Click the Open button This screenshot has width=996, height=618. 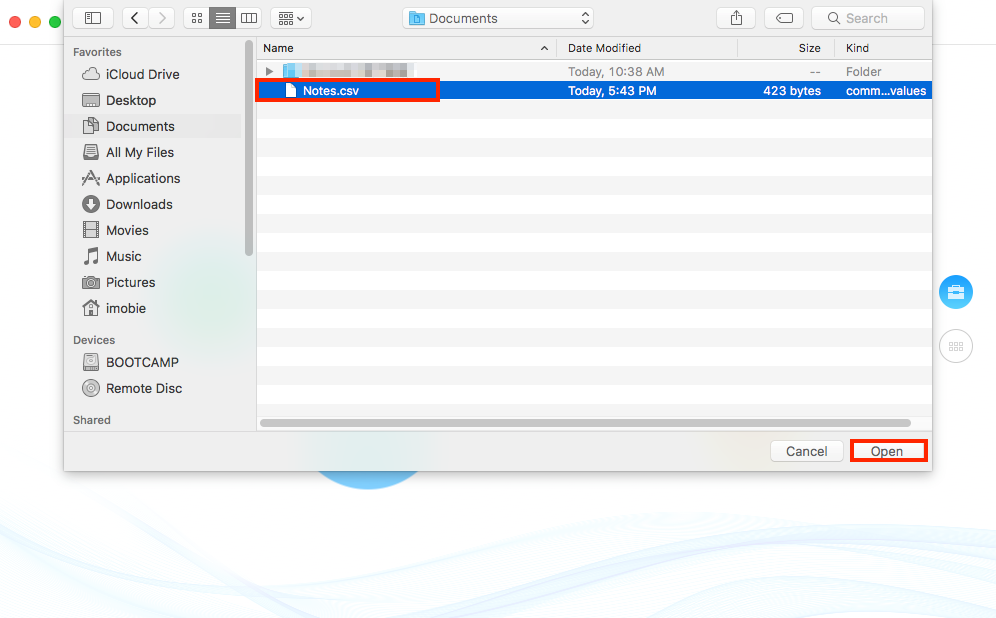tap(887, 451)
